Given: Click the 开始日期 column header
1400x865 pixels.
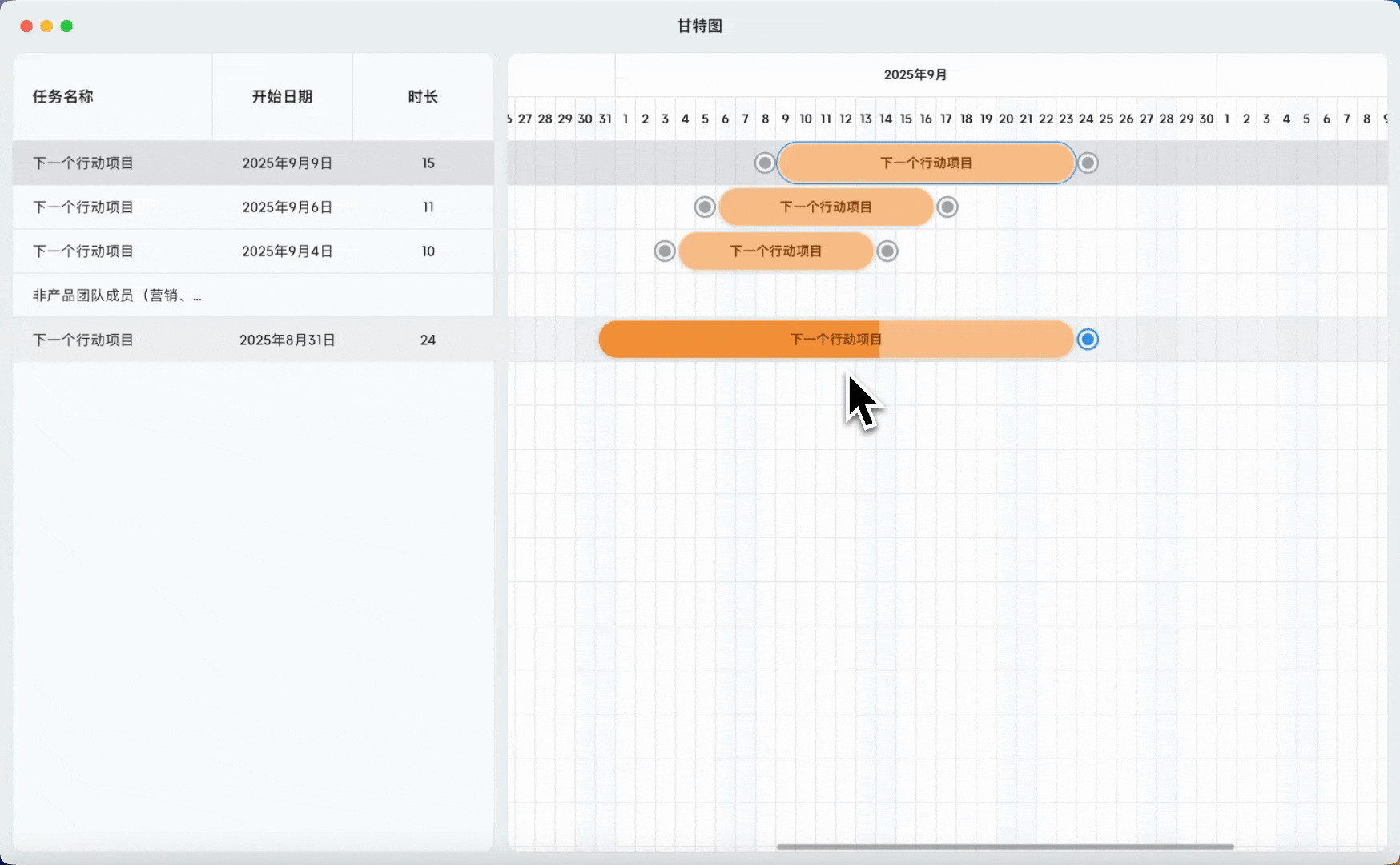Looking at the screenshot, I should pyautogui.click(x=282, y=97).
